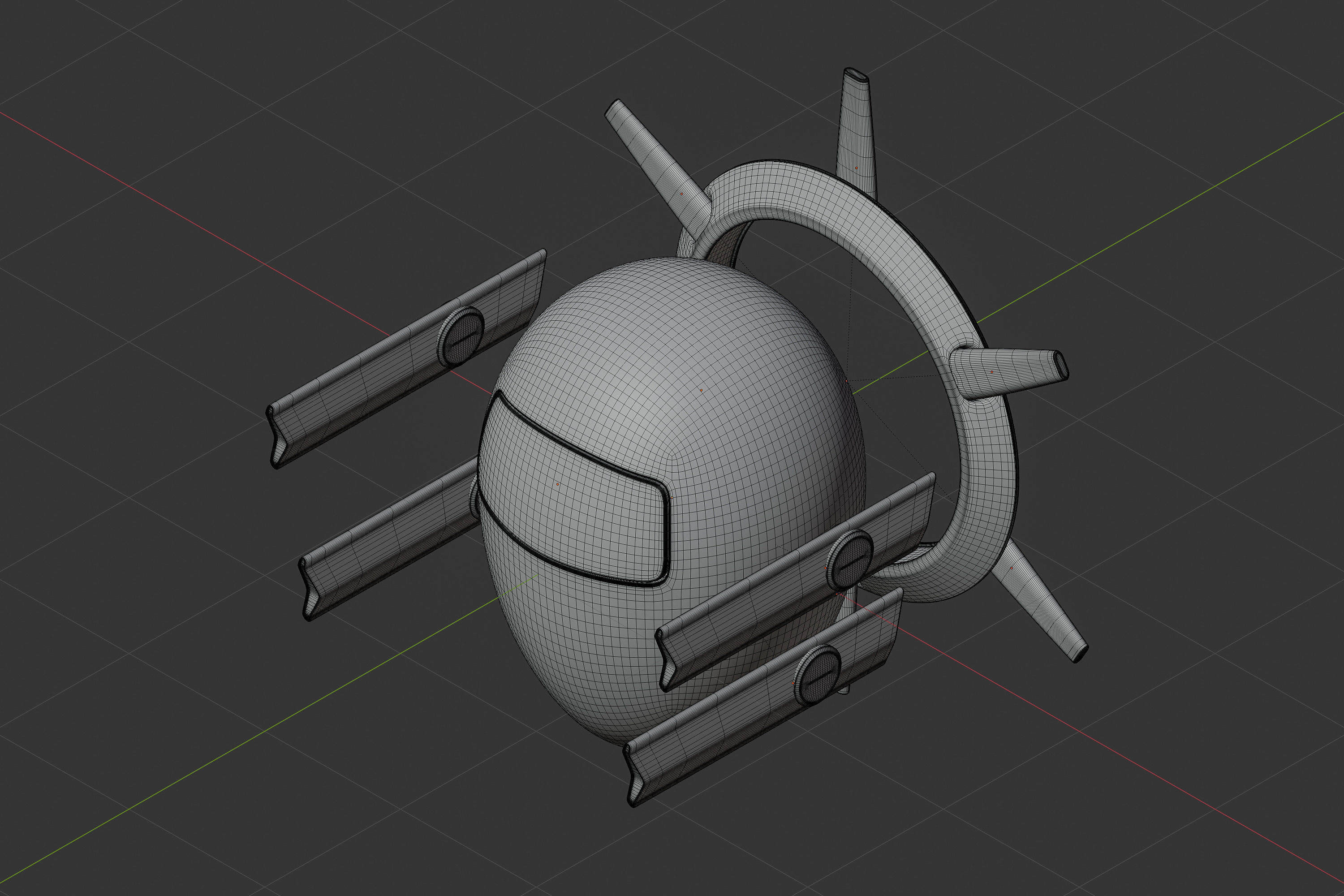Select the round screw on the upper-left fin

pos(460,337)
